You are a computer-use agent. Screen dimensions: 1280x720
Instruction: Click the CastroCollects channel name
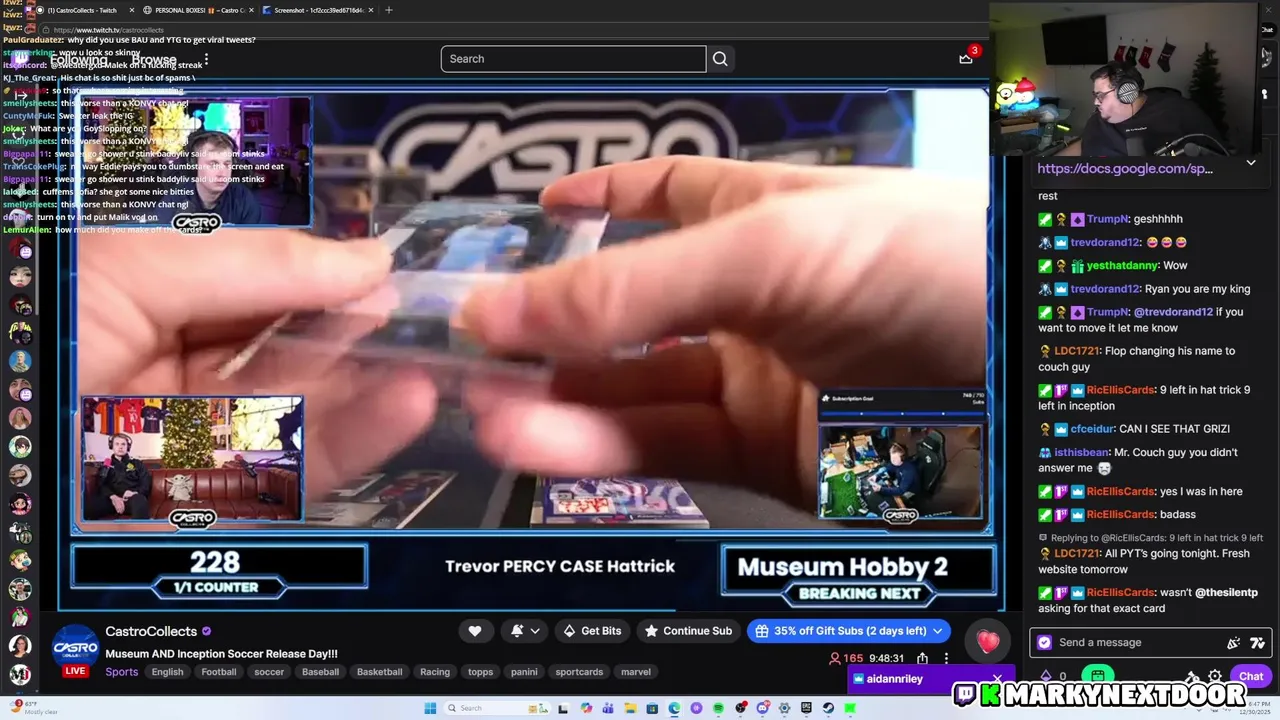point(151,632)
